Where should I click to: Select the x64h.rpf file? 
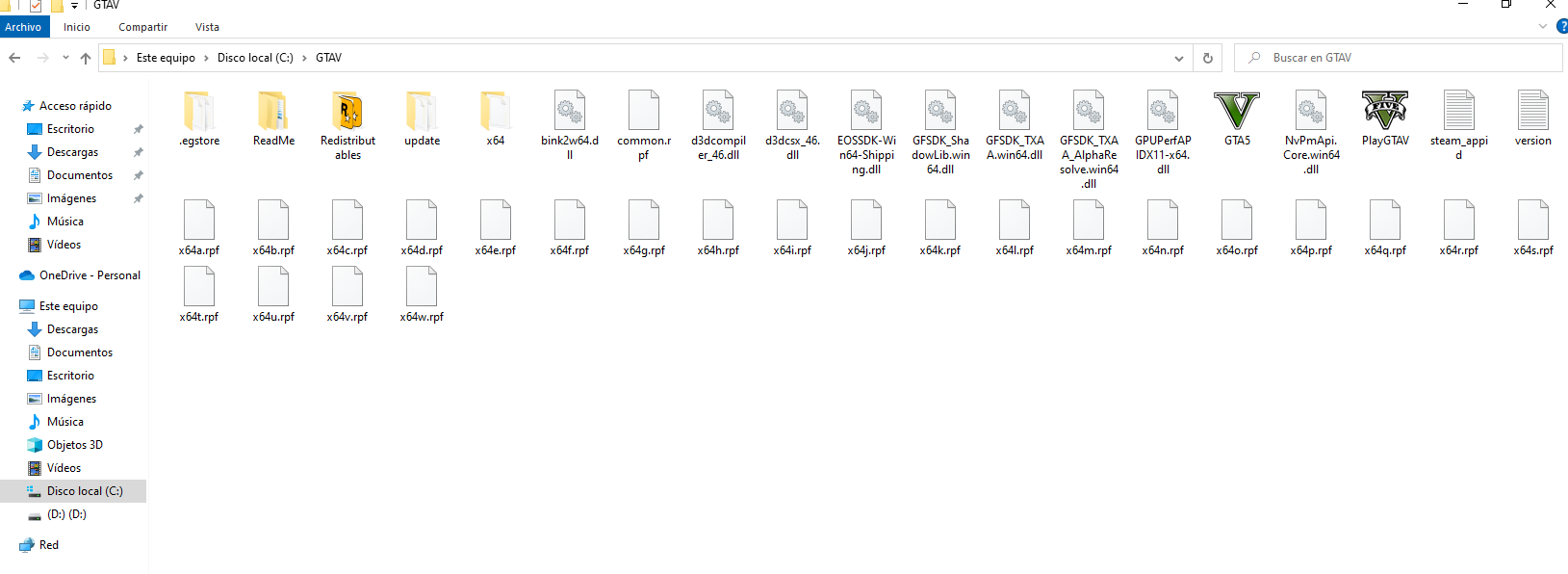(718, 228)
